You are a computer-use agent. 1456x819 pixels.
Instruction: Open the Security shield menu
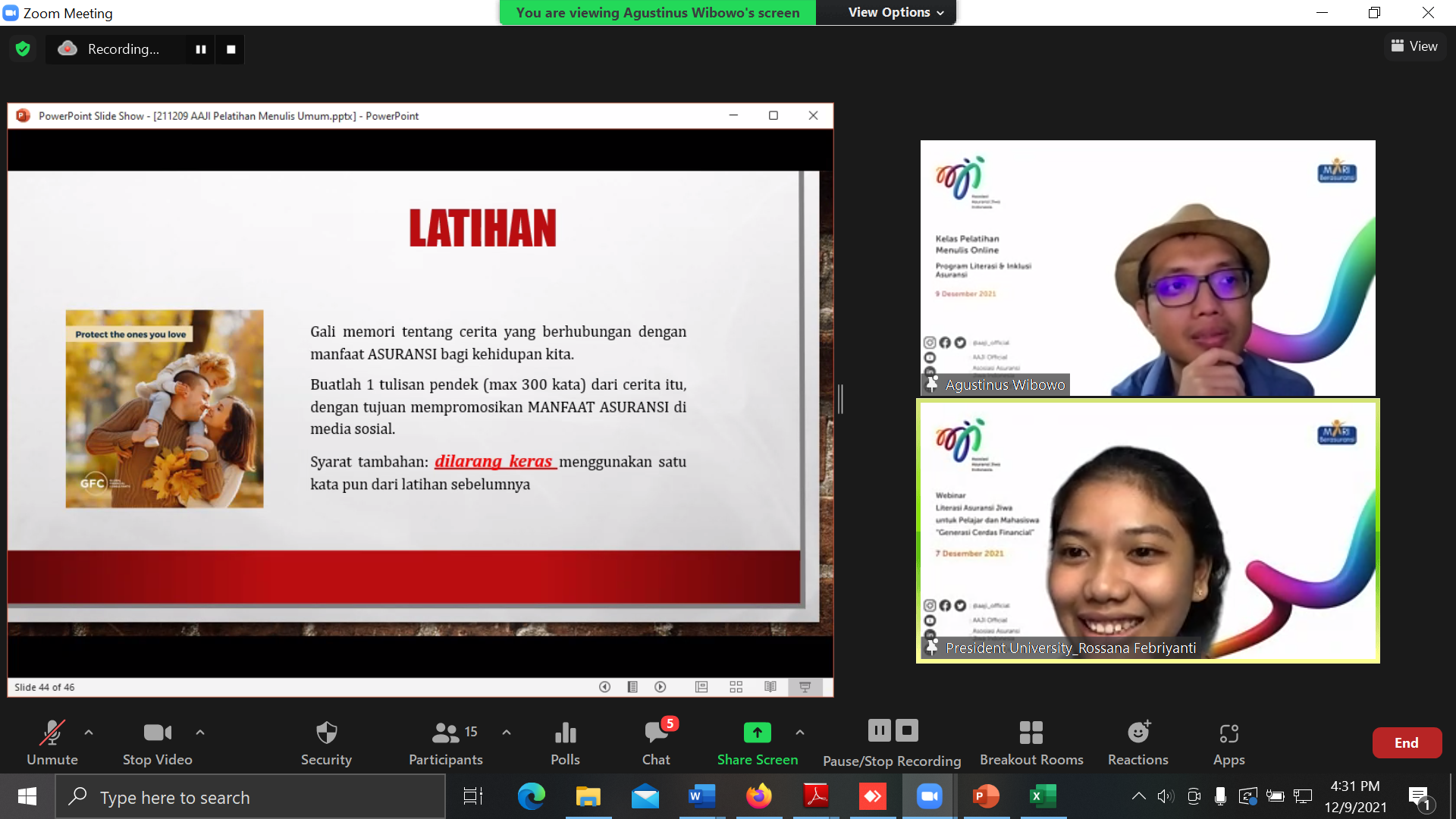point(326,743)
